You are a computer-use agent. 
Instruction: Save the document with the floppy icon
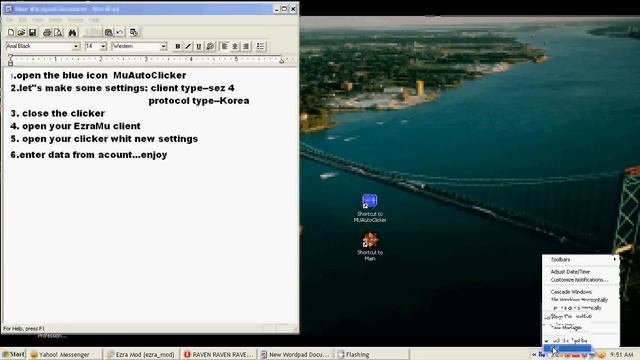pos(32,32)
